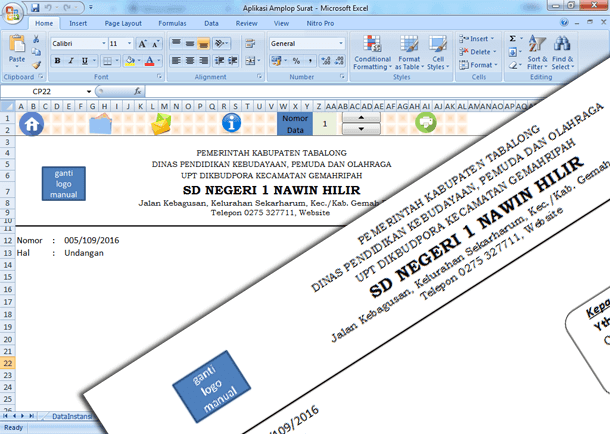Image resolution: width=610 pixels, height=434 pixels.
Task: Select the DataInstansi sheet tab
Action: [x=72, y=416]
